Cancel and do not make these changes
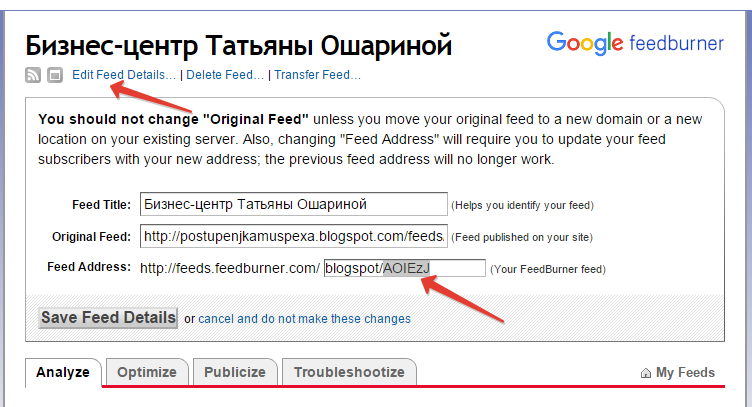Viewport: 752px width, 407px height. 304,319
